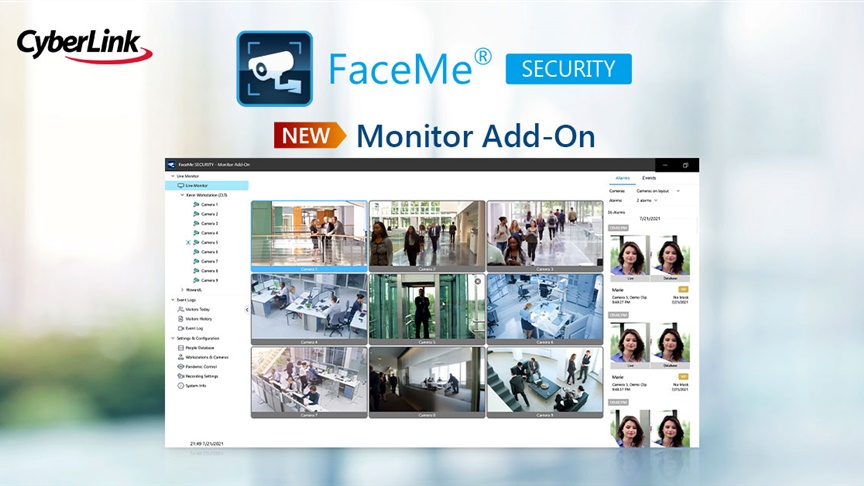This screenshot has width=864, height=486.
Task: Select the Camera 1 video feed
Action: [309, 234]
